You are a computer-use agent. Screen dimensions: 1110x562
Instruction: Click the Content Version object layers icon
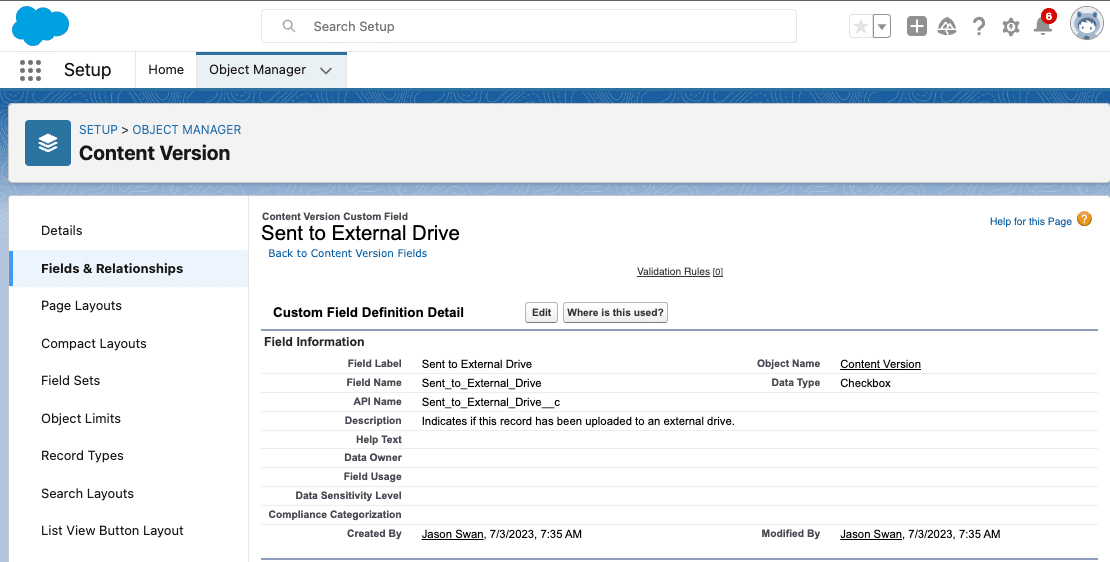[x=48, y=143]
